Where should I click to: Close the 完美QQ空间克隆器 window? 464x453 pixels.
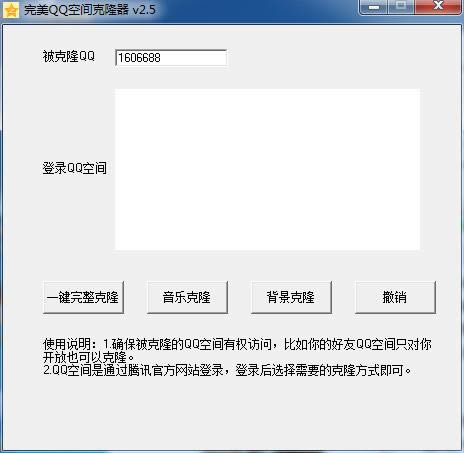pyautogui.click(x=438, y=7)
